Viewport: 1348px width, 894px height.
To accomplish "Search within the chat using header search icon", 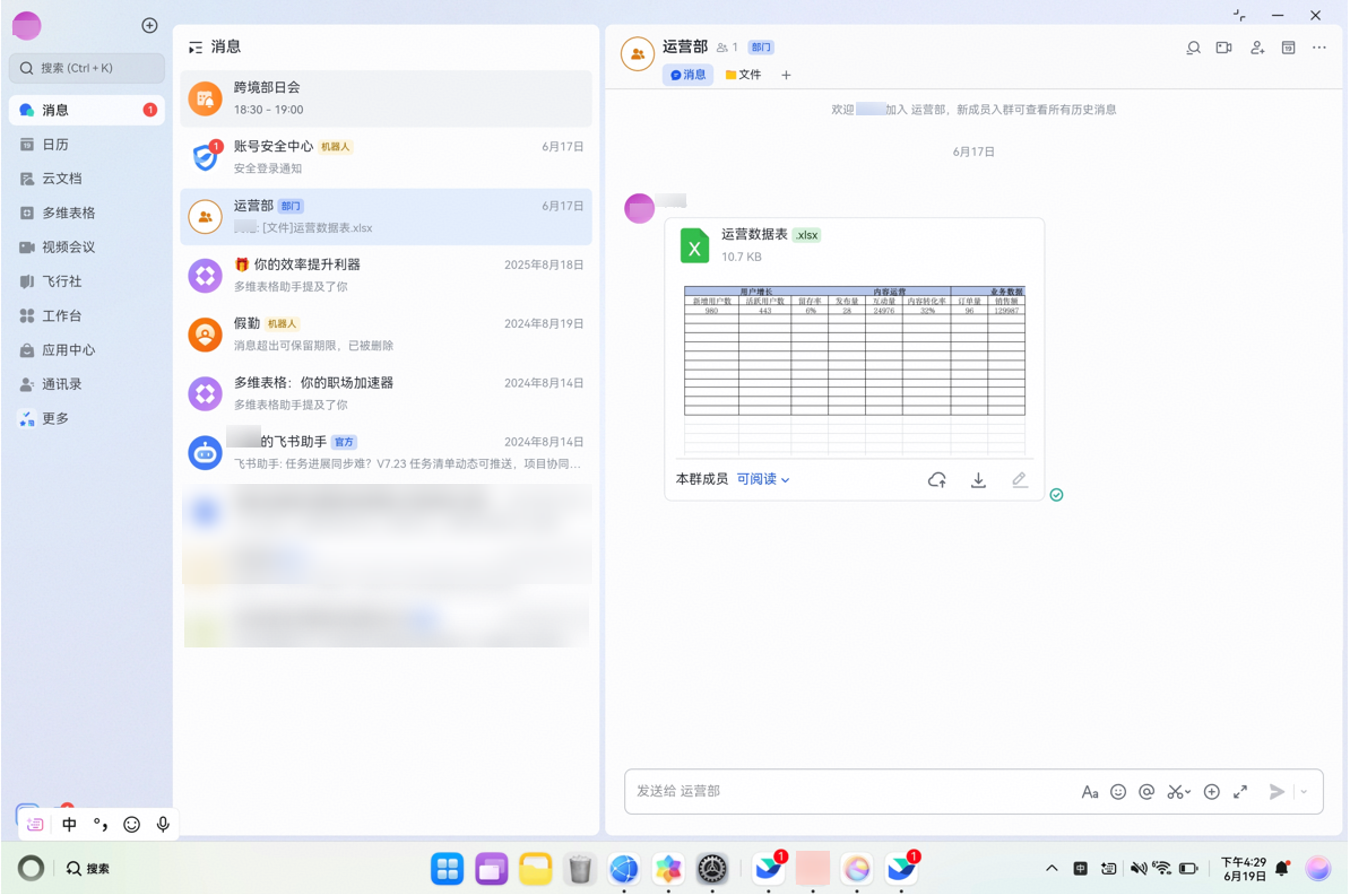I will click(x=1193, y=47).
